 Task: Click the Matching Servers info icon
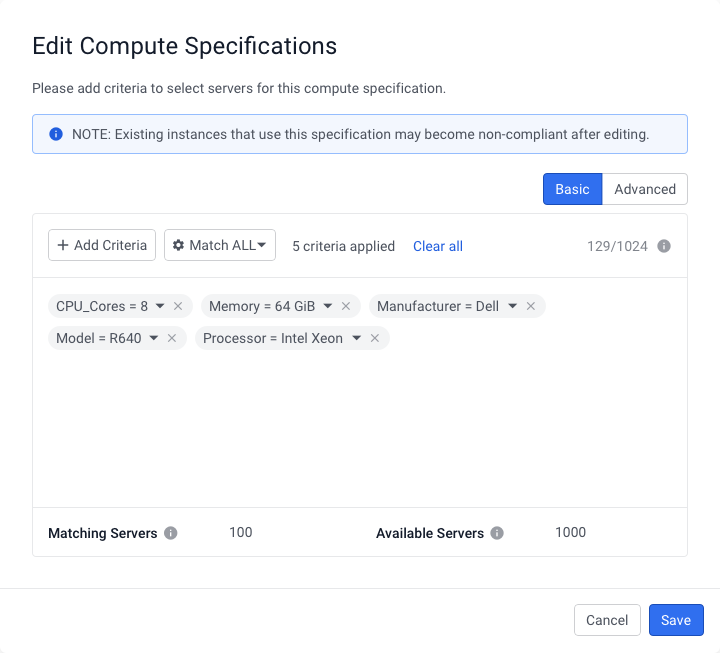[171, 533]
